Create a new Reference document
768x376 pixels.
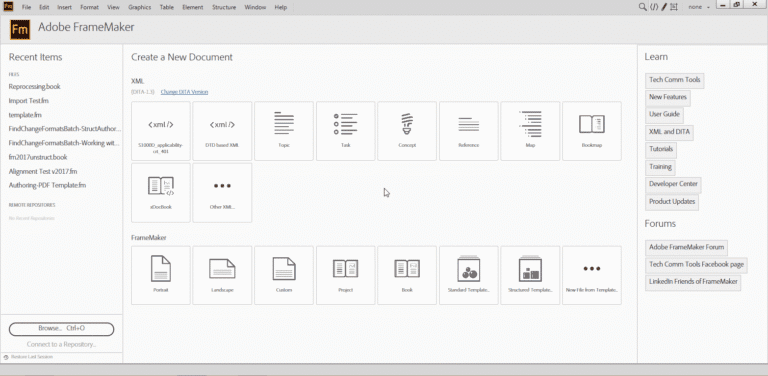(469, 131)
